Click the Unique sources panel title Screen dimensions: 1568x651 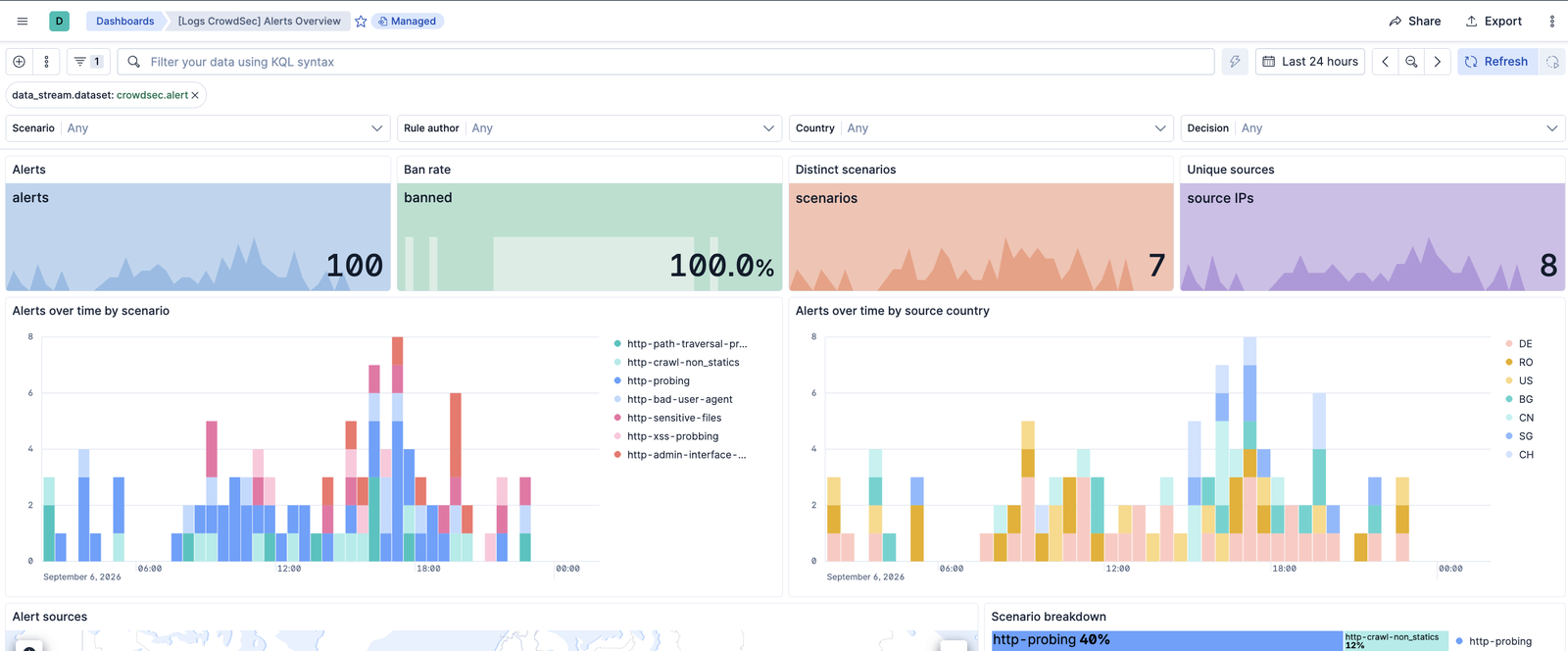(1231, 170)
